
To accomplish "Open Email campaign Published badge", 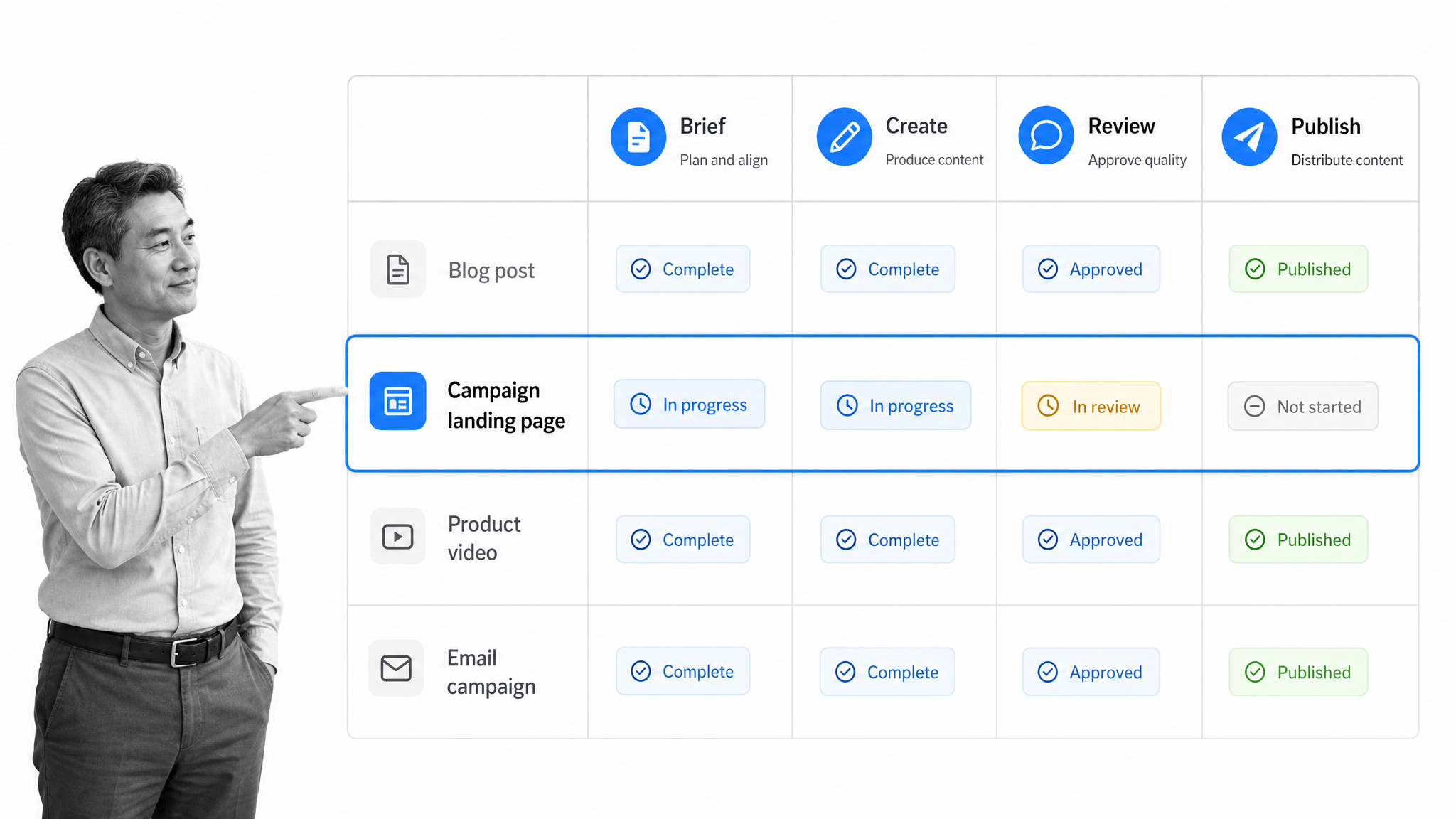I will (x=1298, y=672).
